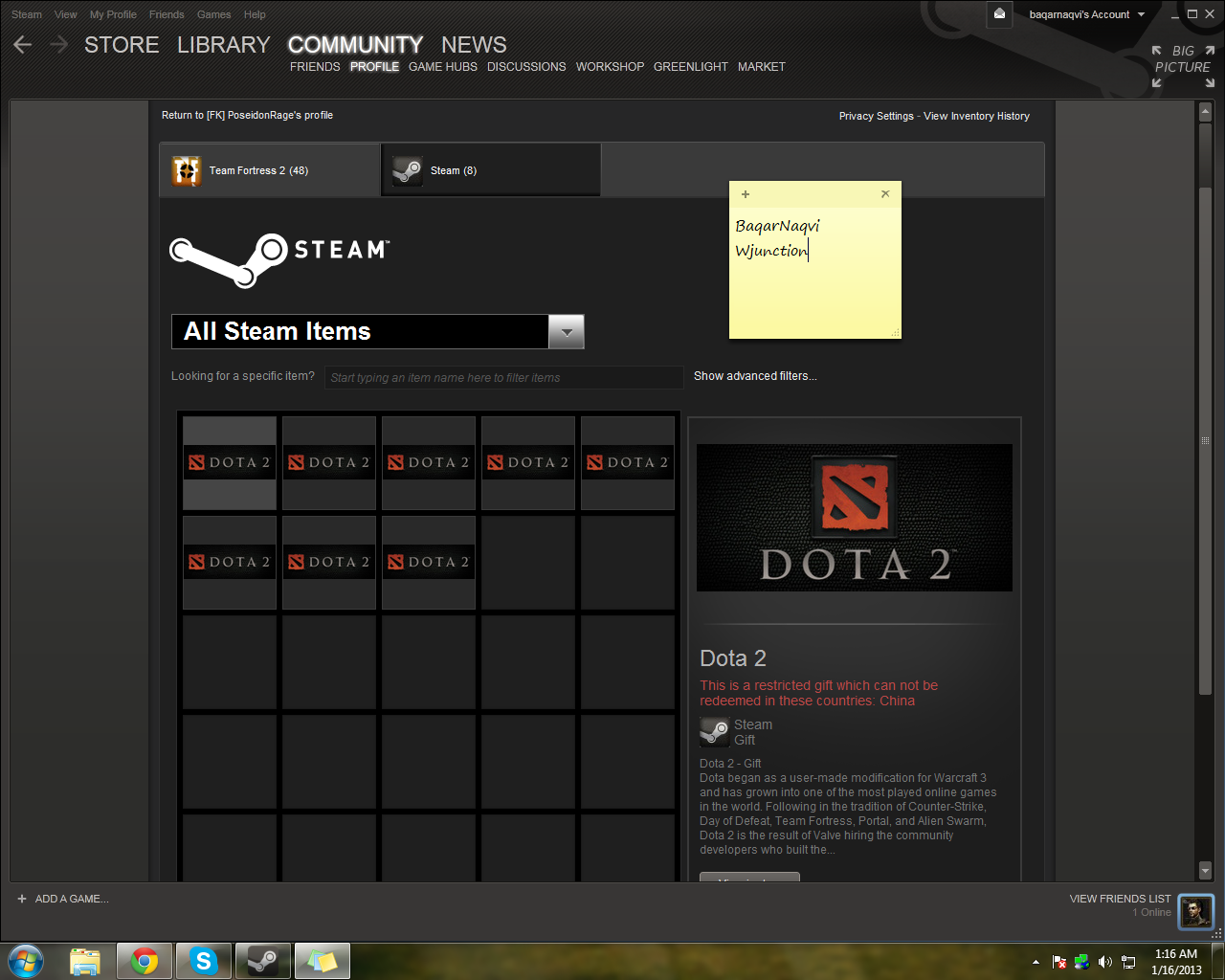Open the FRIENDS sub-tab
Screen dimensions: 1225x980
click(315, 67)
